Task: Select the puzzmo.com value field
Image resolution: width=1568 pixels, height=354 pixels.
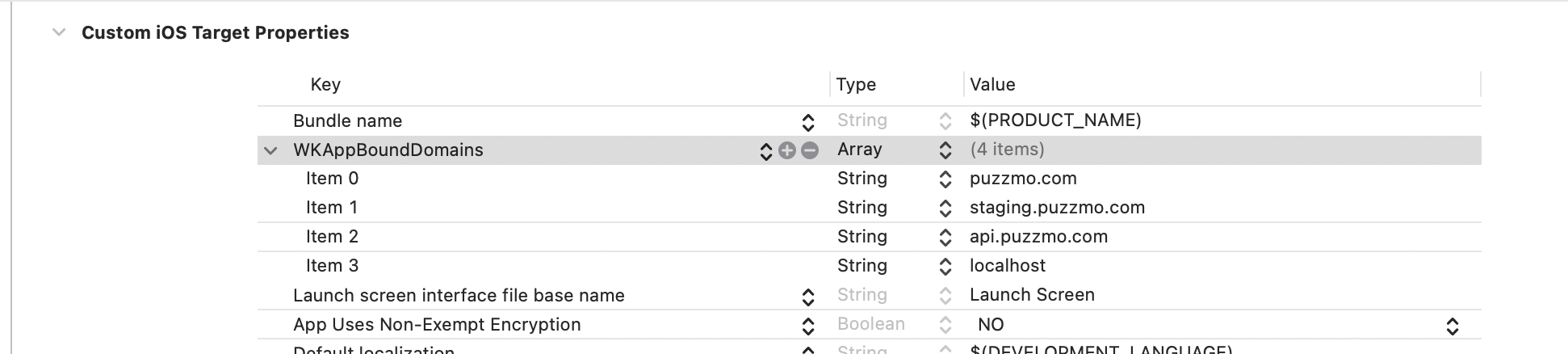Action: pyautogui.click(x=1023, y=179)
